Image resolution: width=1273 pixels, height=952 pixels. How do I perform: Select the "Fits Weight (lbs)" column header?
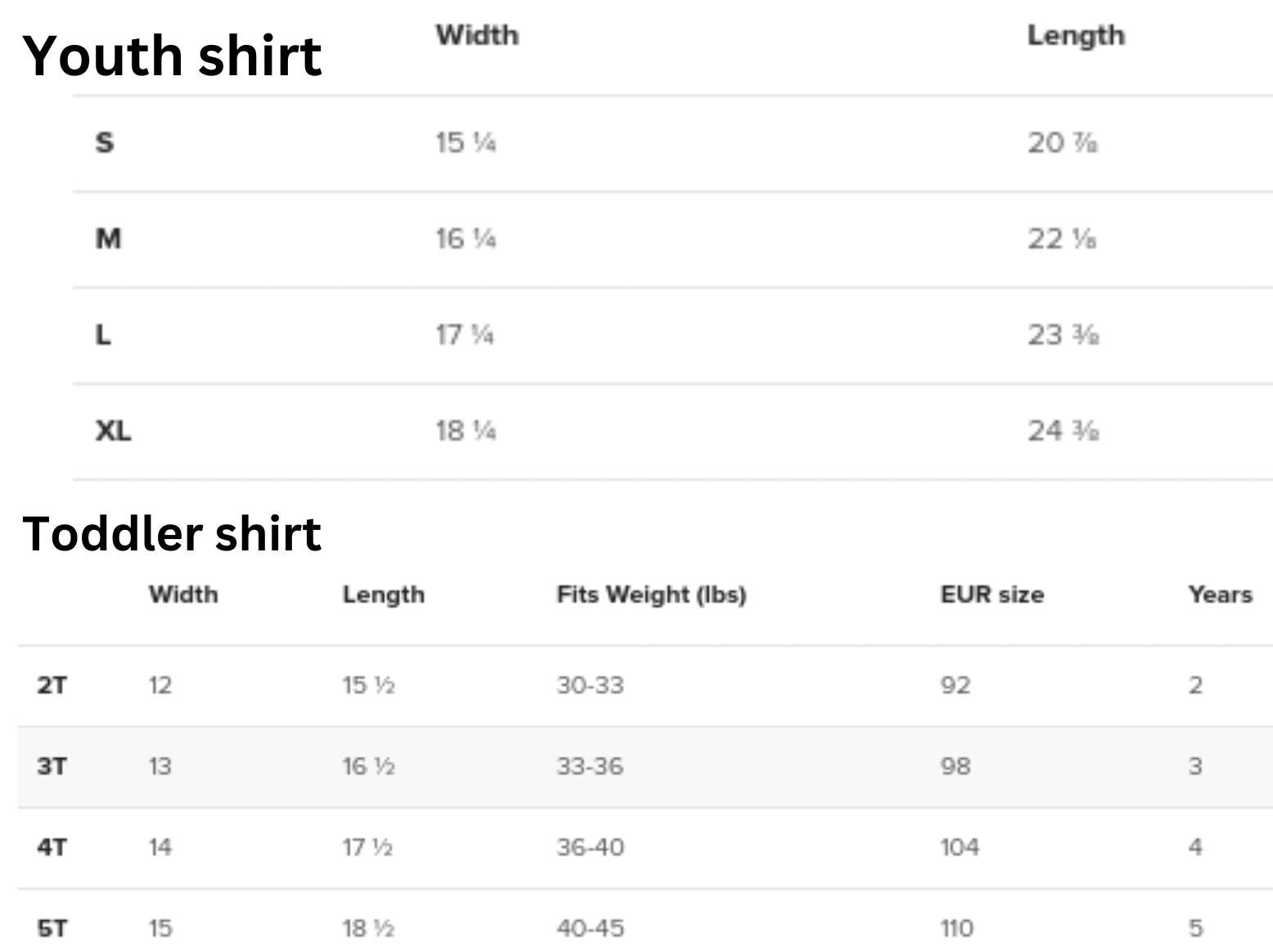(x=651, y=595)
